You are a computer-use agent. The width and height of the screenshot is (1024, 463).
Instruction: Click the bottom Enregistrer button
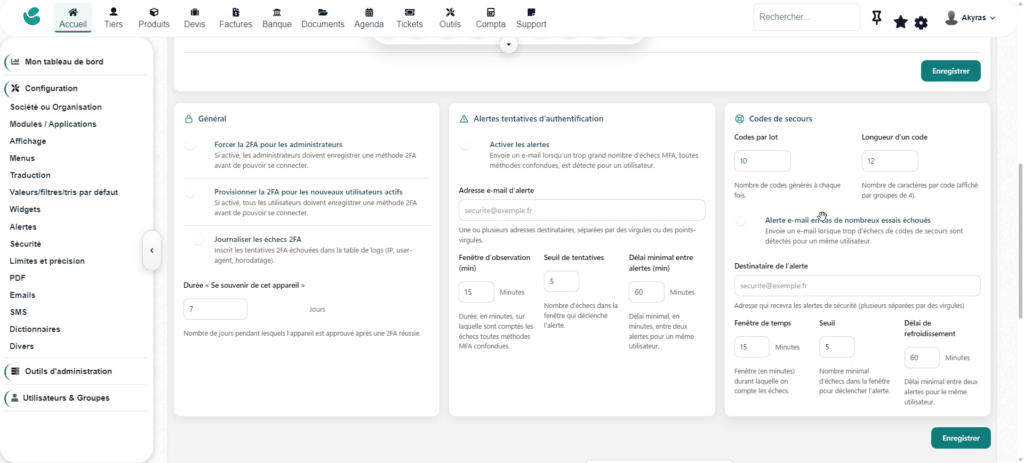(961, 438)
